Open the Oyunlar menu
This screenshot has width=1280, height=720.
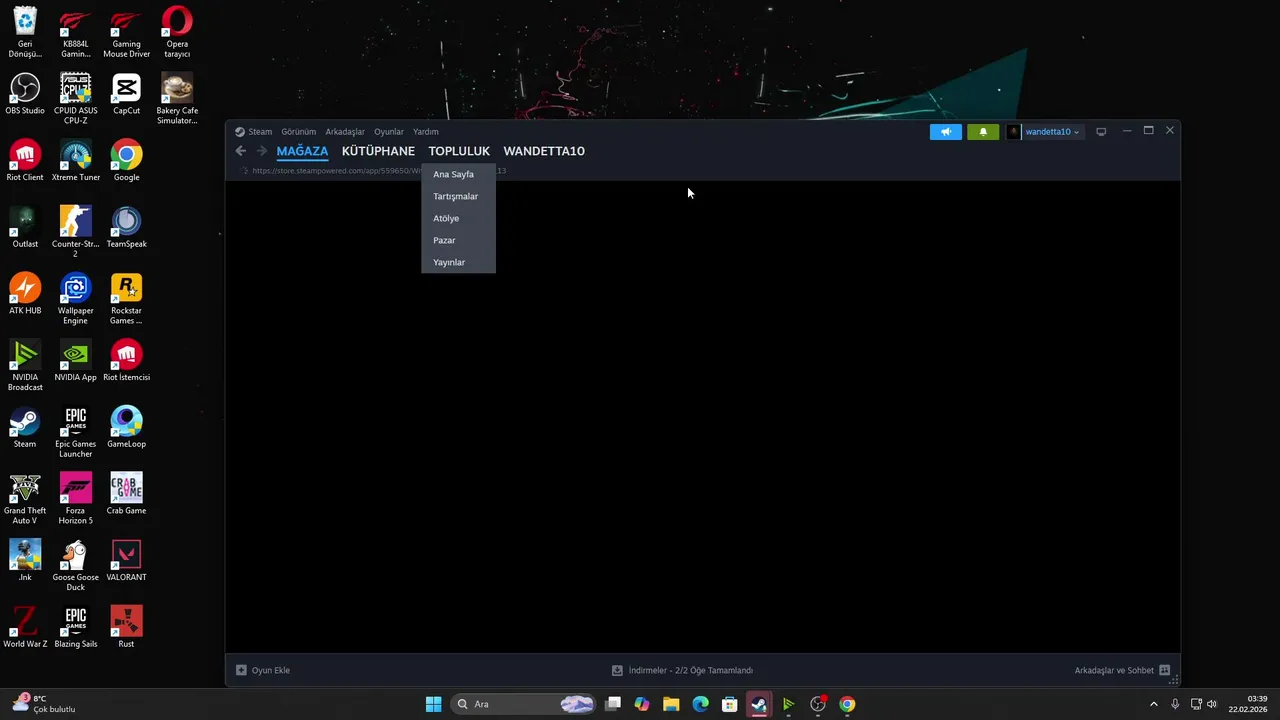coord(389,132)
